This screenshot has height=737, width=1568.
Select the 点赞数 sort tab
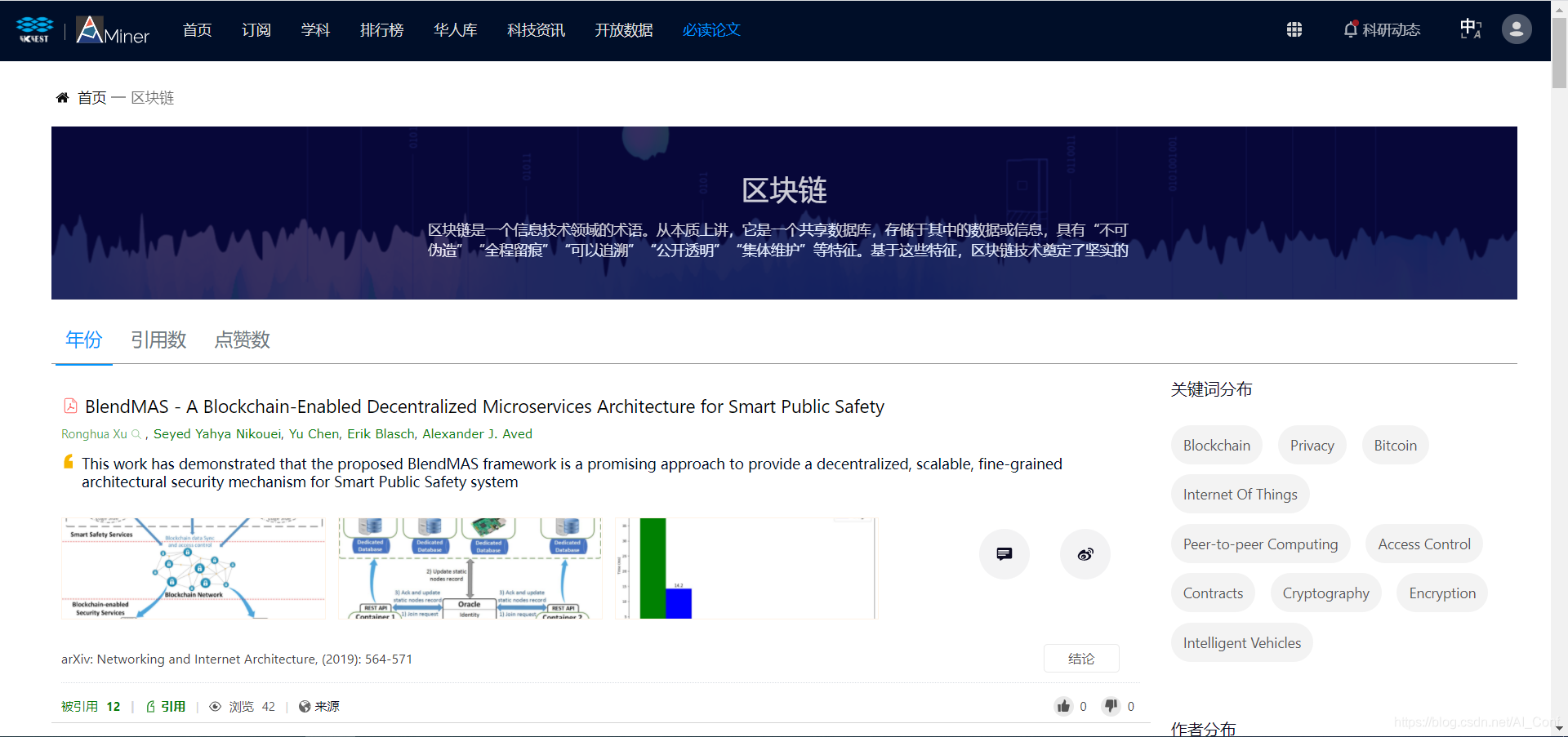click(242, 340)
